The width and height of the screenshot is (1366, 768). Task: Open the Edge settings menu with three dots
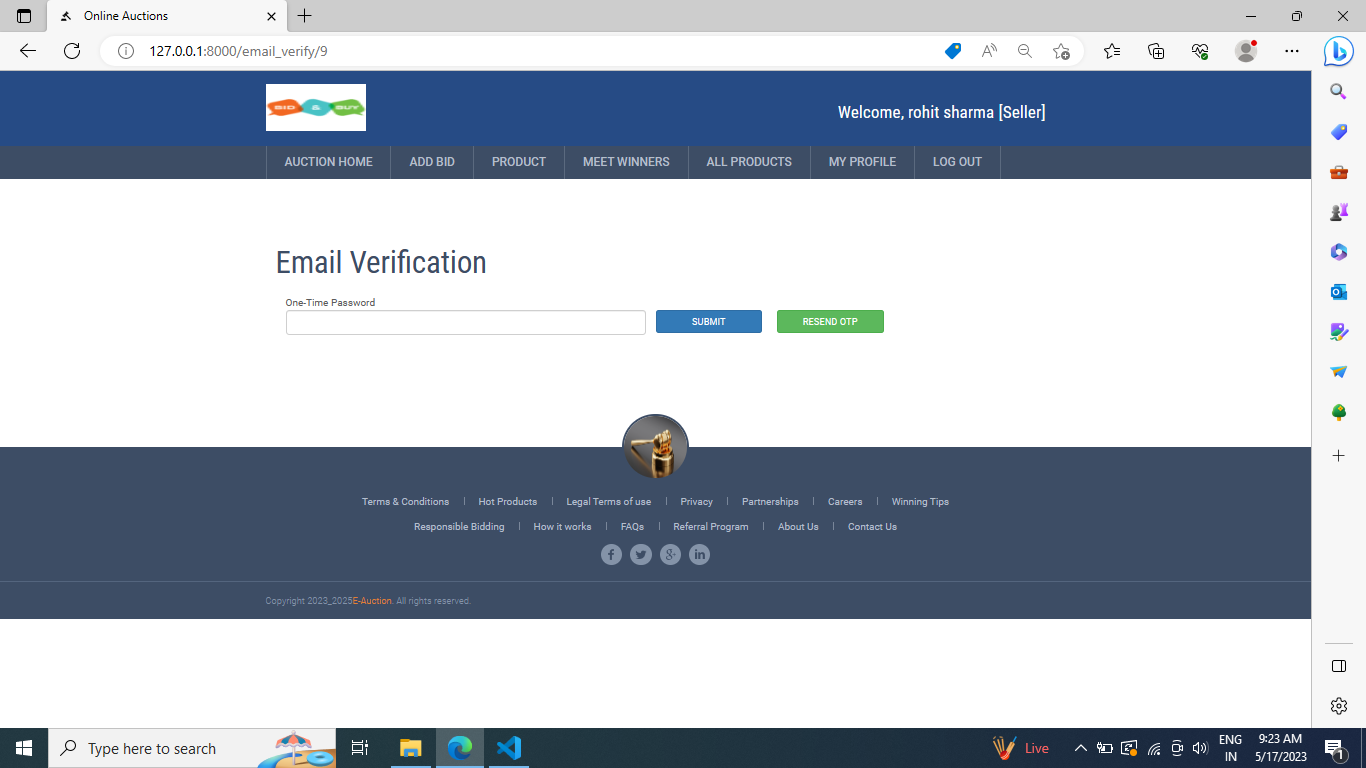[x=1292, y=51]
